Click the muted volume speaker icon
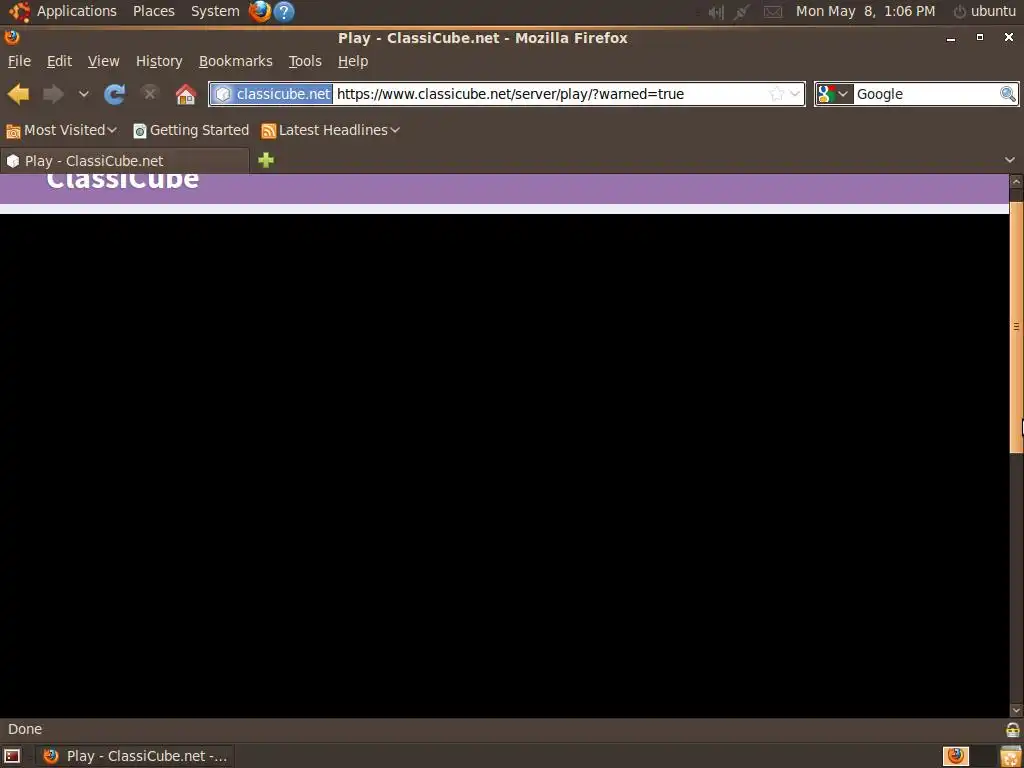The width and height of the screenshot is (1024, 768). [x=716, y=12]
